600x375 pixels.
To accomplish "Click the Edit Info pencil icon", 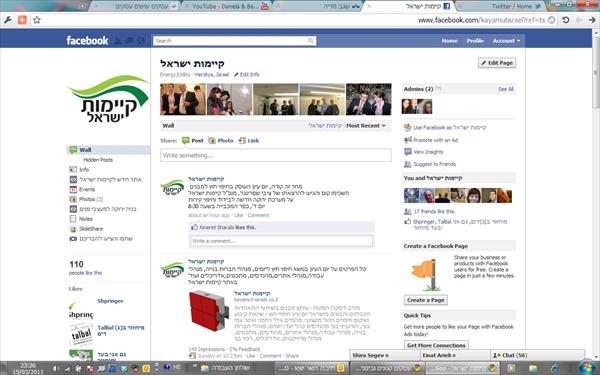I will 236,75.
